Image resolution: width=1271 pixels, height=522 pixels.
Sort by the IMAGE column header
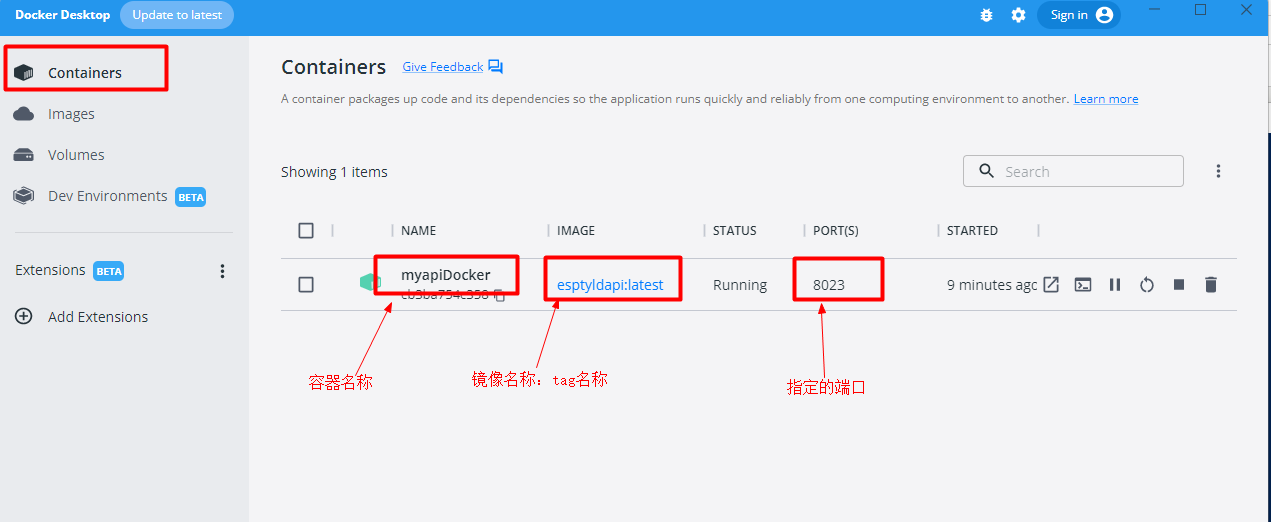point(576,230)
